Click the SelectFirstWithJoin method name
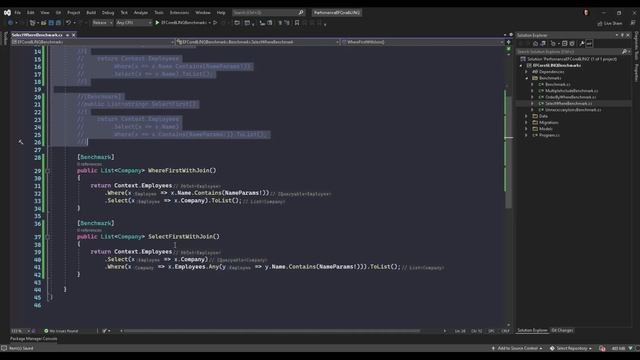 (x=181, y=236)
